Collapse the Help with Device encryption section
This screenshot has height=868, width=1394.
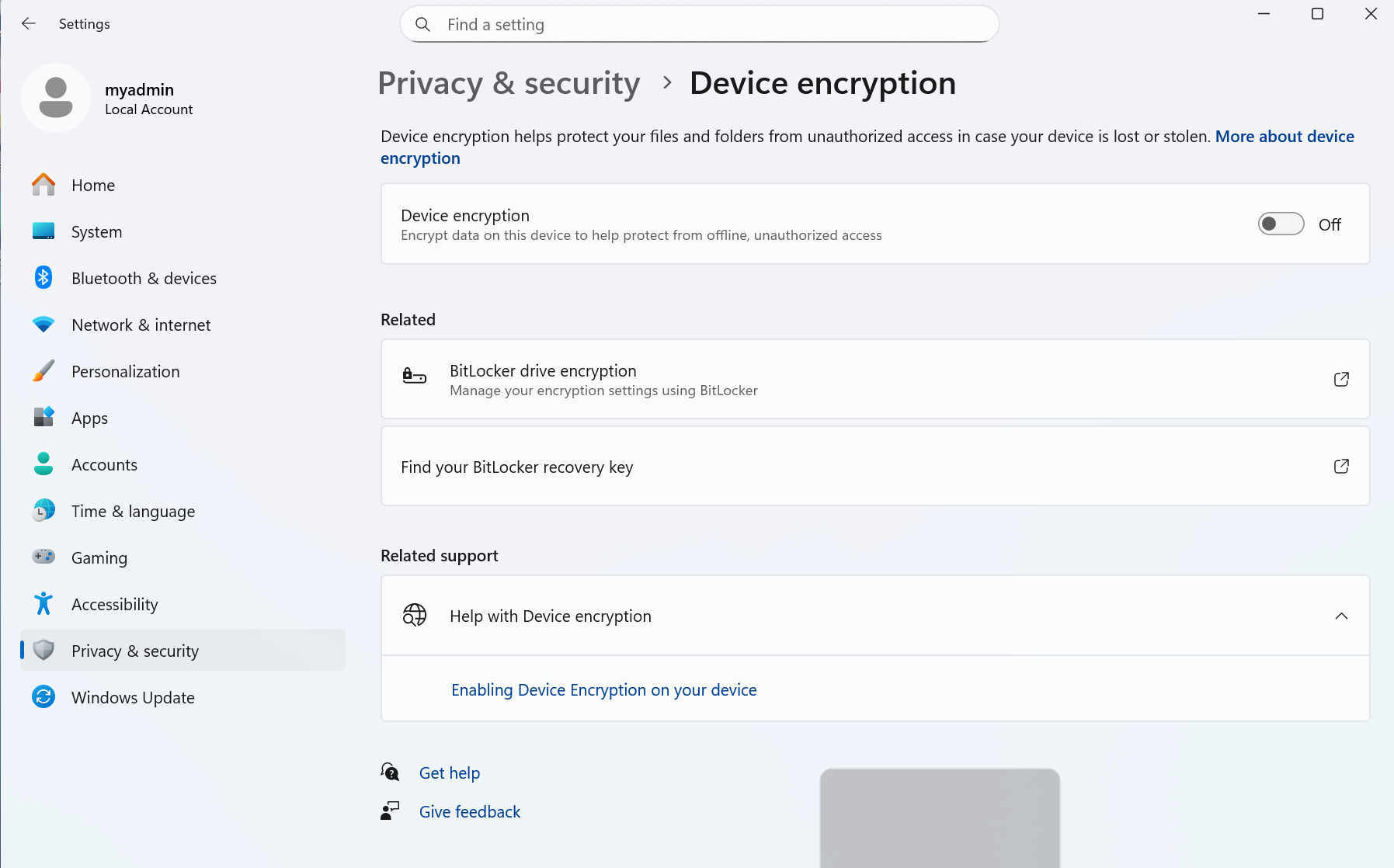[x=1341, y=616]
